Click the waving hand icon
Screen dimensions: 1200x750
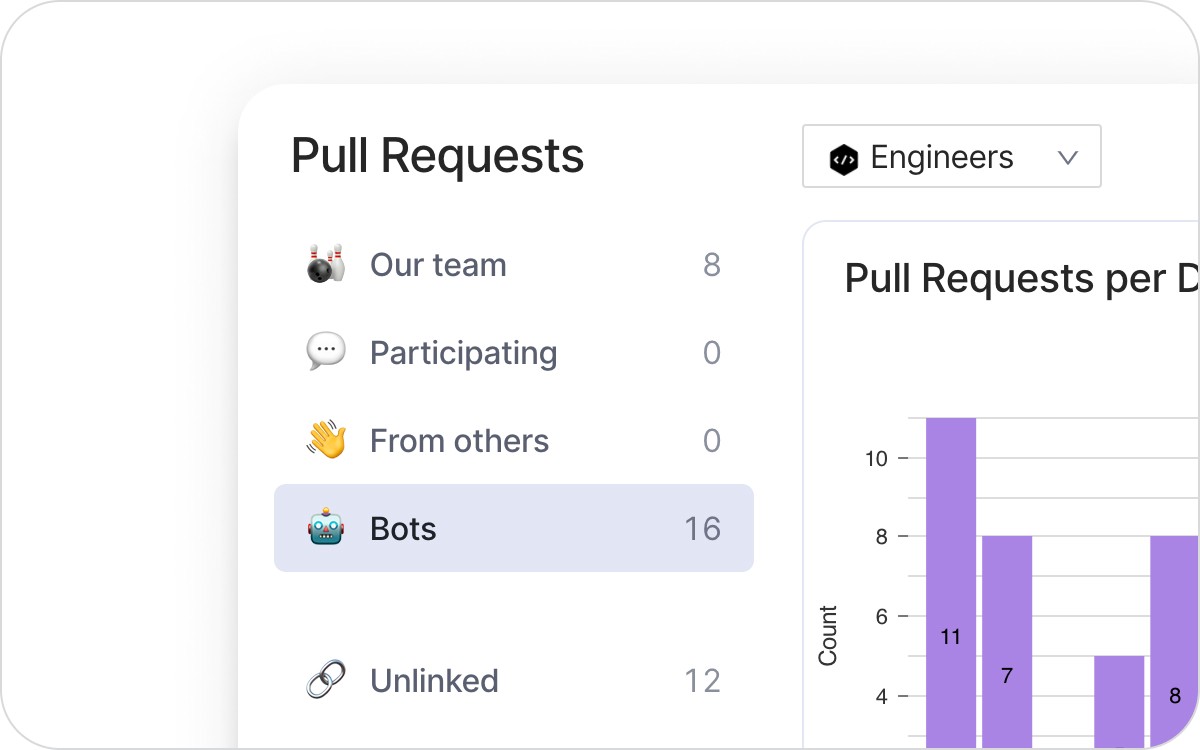(x=326, y=441)
